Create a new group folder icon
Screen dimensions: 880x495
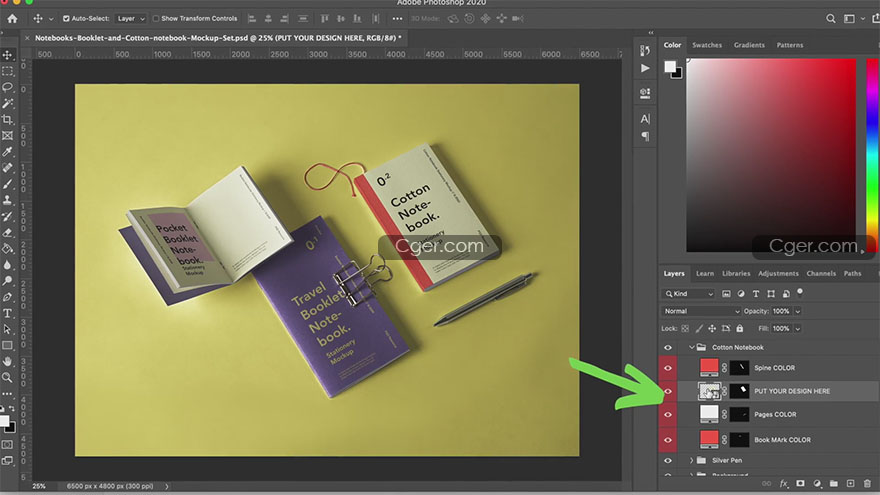pyautogui.click(x=834, y=483)
